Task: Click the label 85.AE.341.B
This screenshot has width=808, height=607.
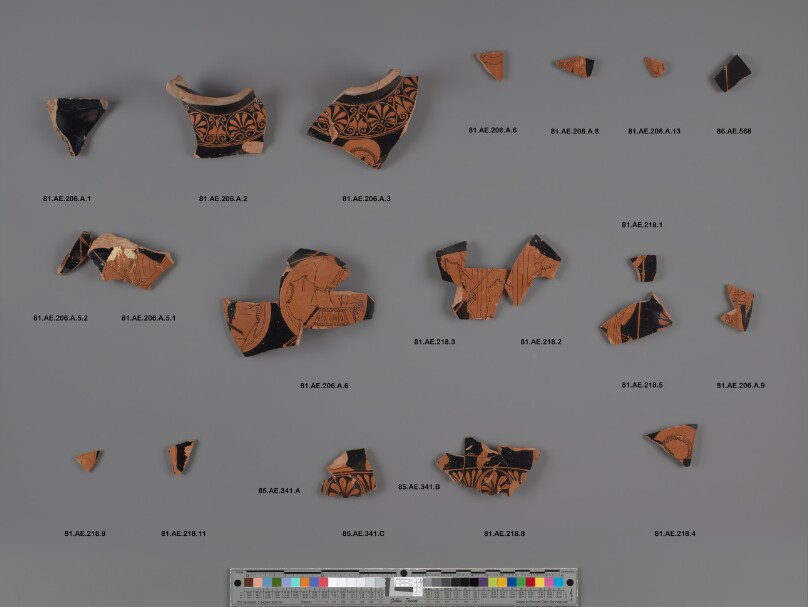Action: 419,486
